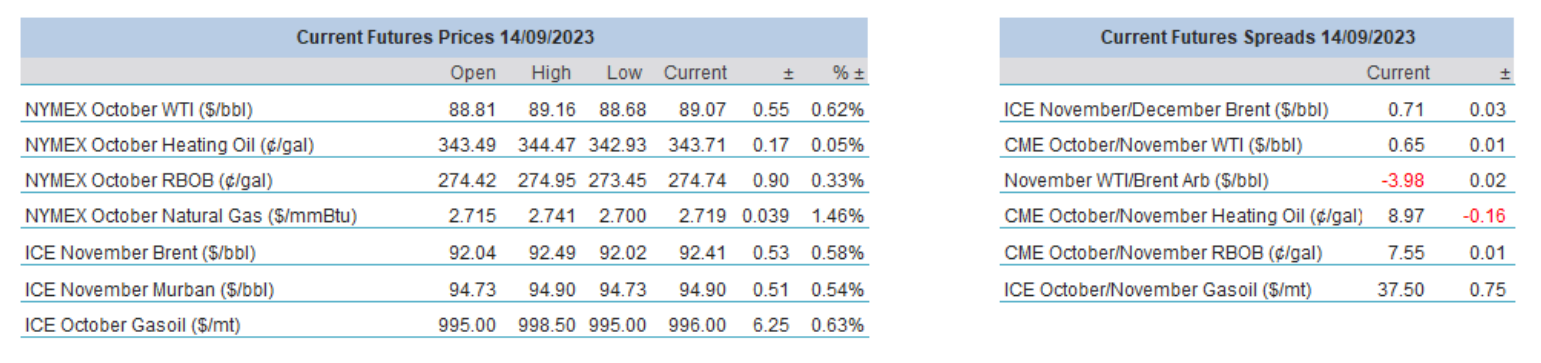Click the CME October/November WTI spread label
Image resolution: width=1541 pixels, height=363 pixels.
pyautogui.click(x=1152, y=145)
